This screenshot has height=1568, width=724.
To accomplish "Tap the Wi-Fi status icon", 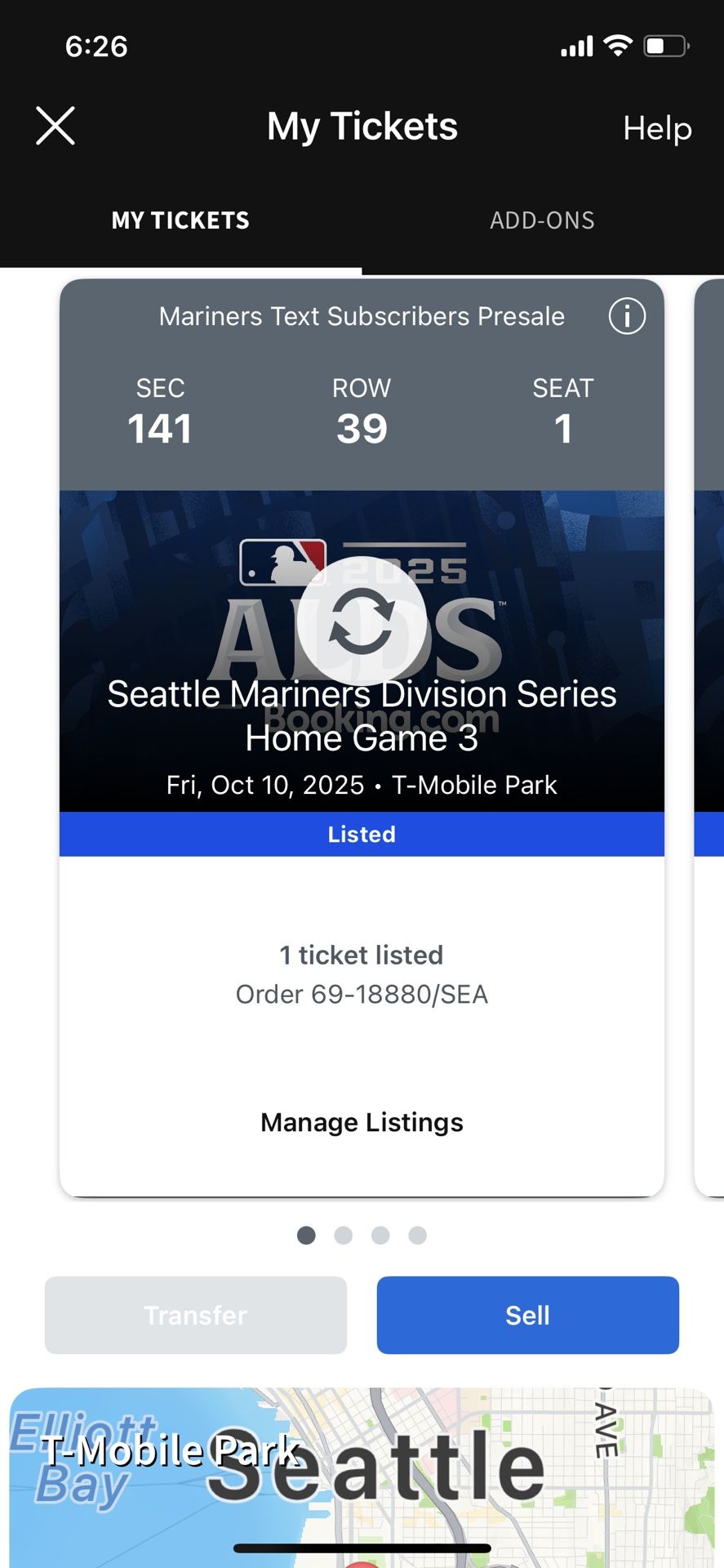I will pos(618,46).
